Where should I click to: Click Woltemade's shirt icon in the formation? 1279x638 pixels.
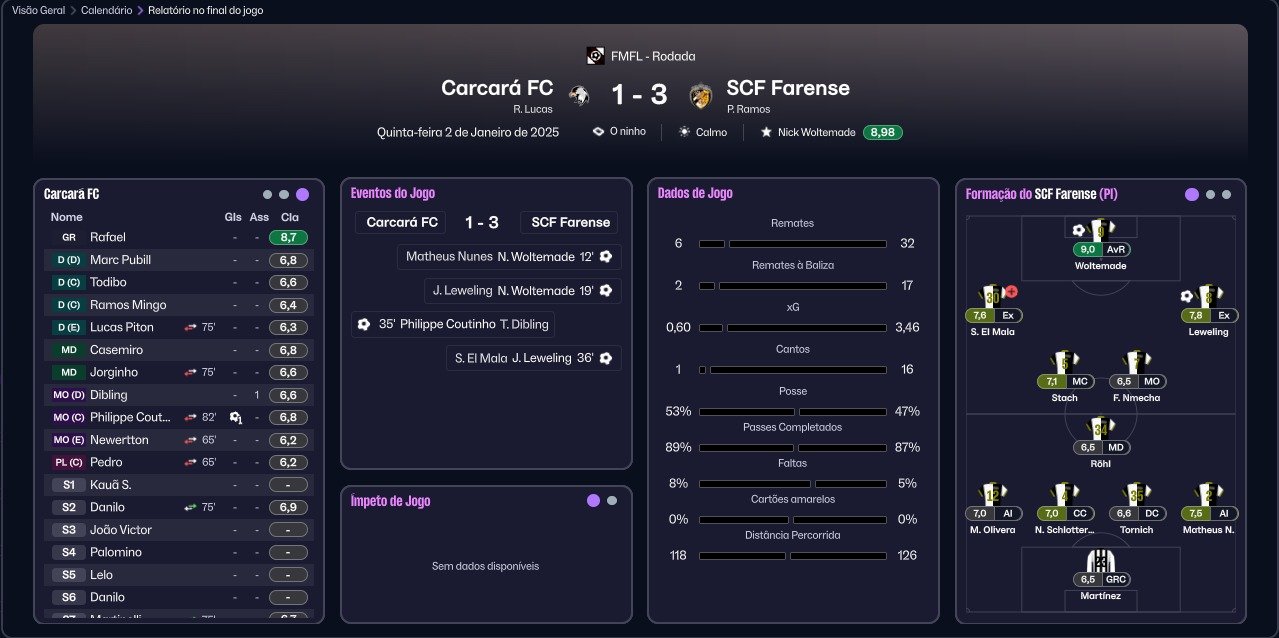click(1101, 230)
